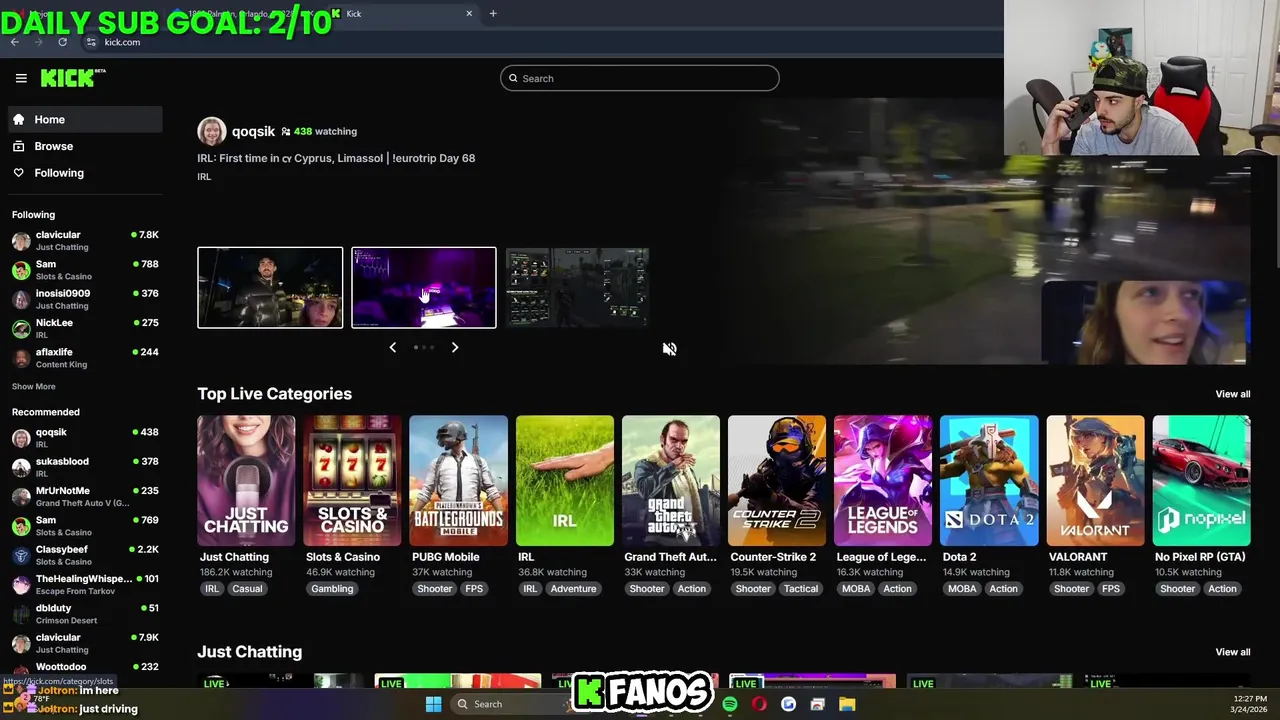Open Grand Theft Auto category card

[x=671, y=481]
